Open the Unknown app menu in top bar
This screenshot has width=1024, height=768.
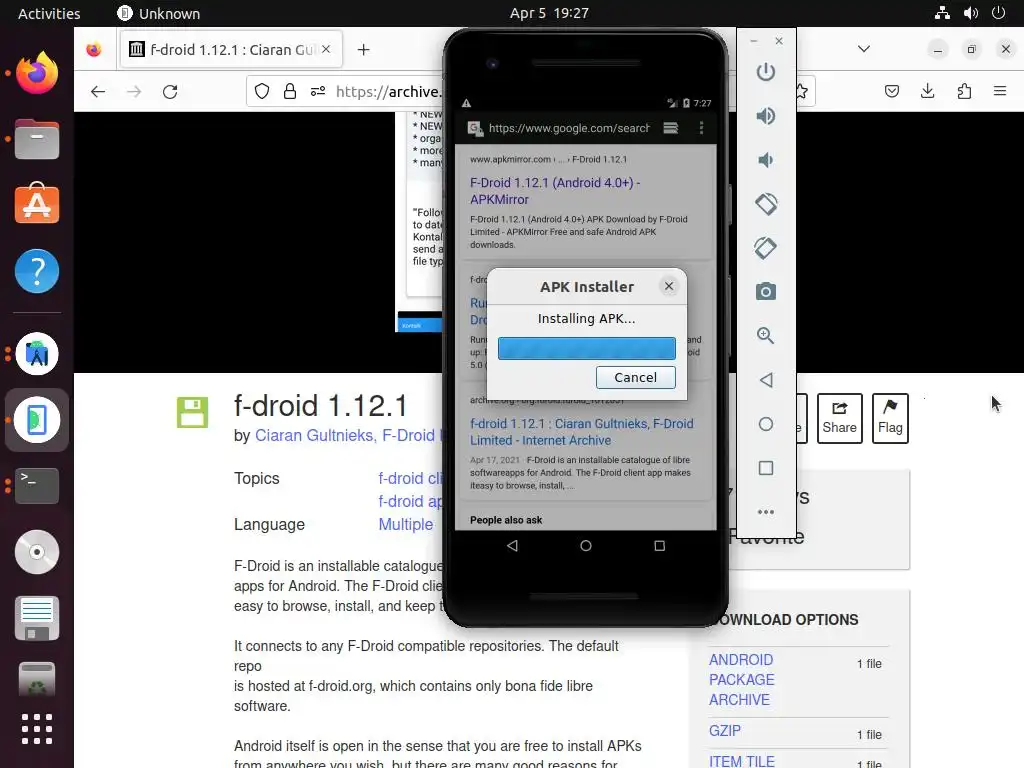(159, 13)
